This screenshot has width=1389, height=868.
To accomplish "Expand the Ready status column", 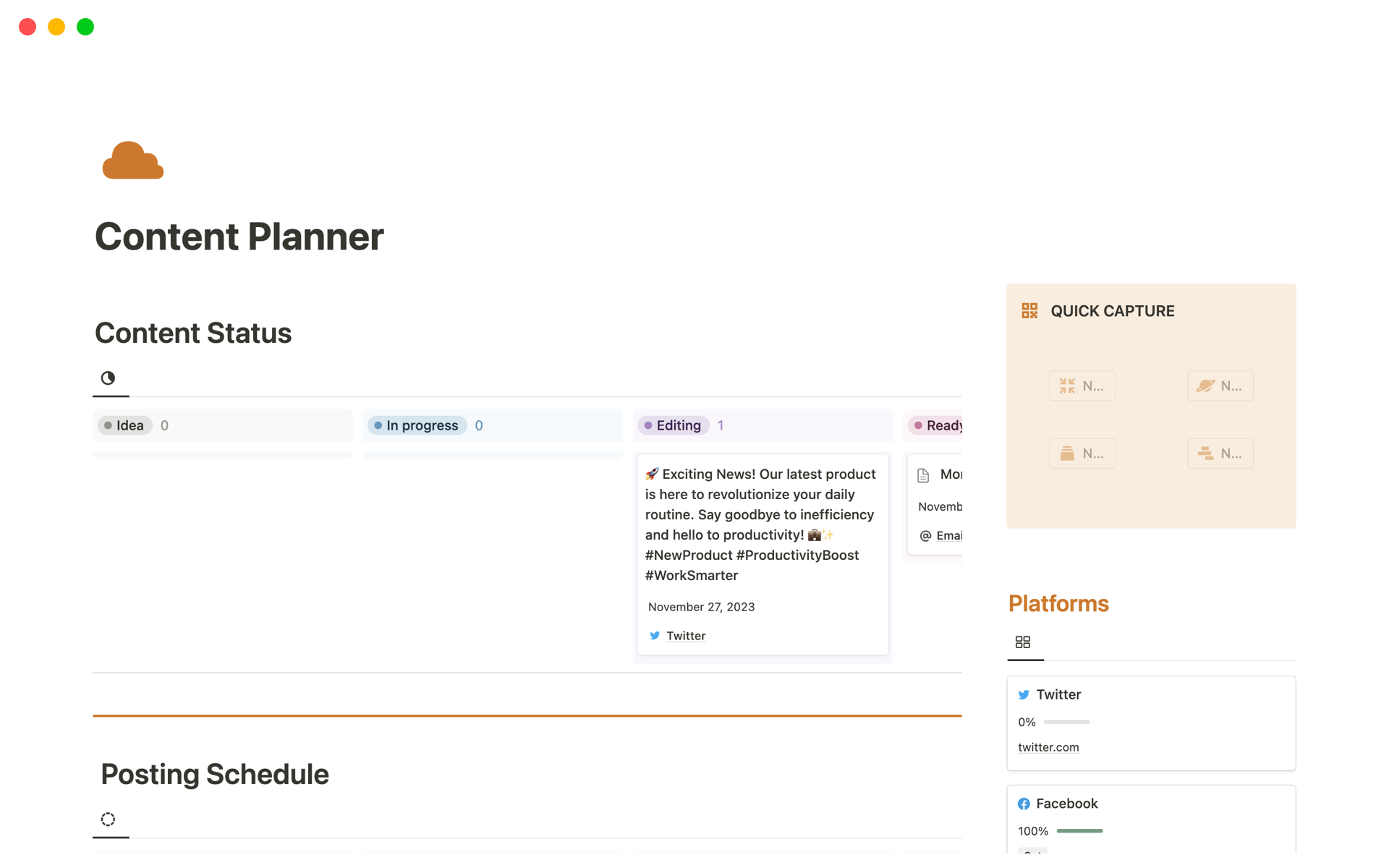I will (940, 425).
